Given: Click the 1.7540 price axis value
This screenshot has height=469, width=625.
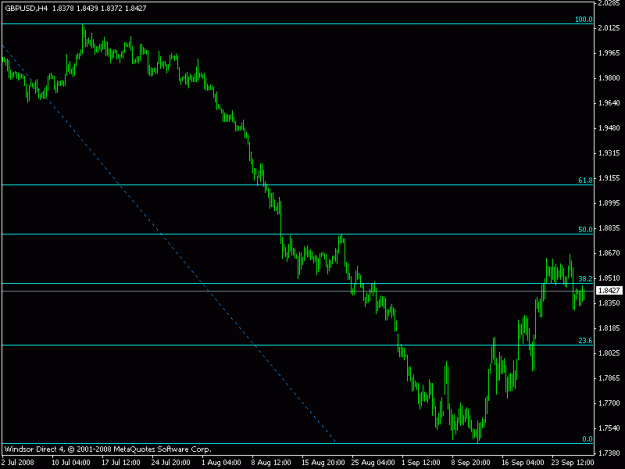Looking at the screenshot, I should 609,428.
